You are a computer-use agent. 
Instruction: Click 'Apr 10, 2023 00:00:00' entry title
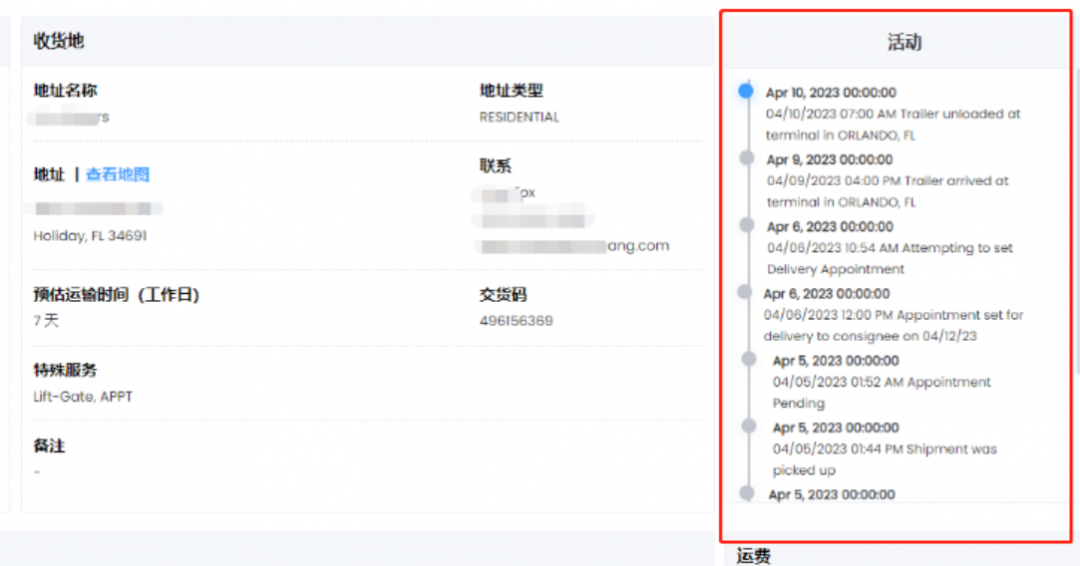(x=831, y=92)
